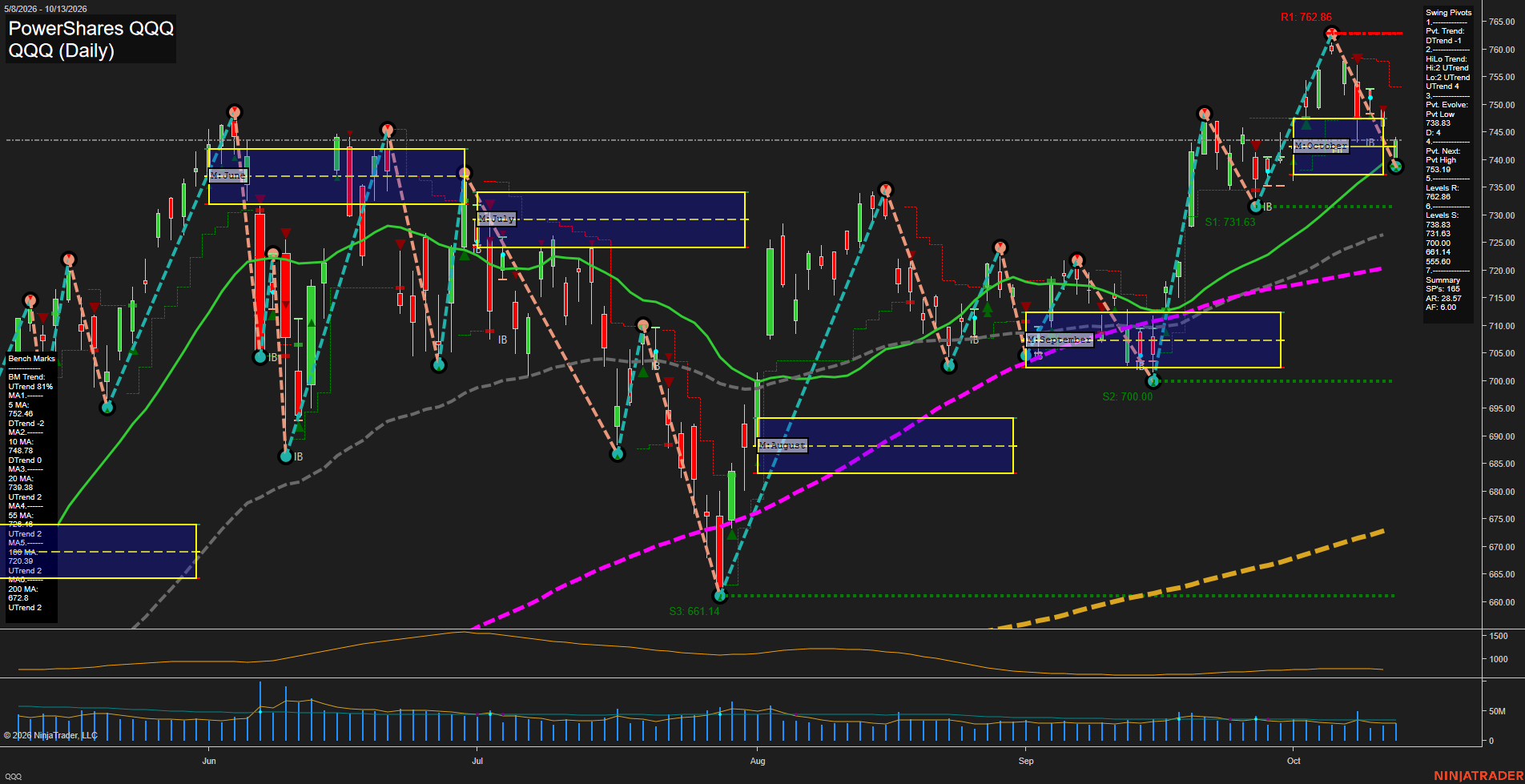Click the swing high pivot marker beside R1

click(x=1331, y=34)
